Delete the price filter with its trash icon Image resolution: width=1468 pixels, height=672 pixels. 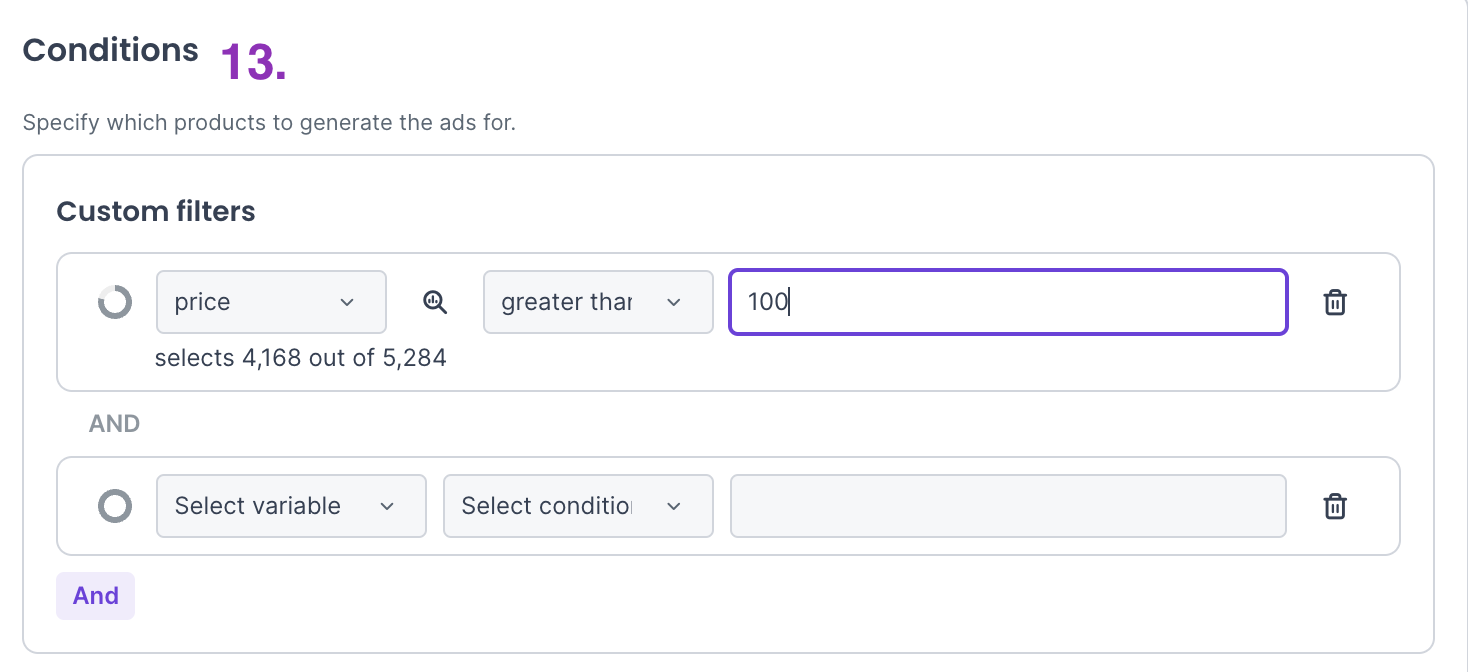tap(1334, 302)
